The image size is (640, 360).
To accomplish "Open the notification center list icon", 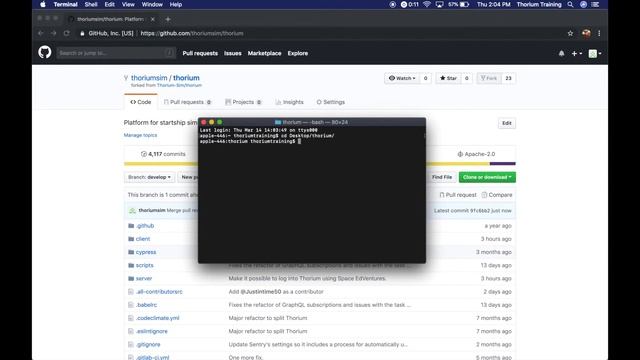I will click(596, 4).
